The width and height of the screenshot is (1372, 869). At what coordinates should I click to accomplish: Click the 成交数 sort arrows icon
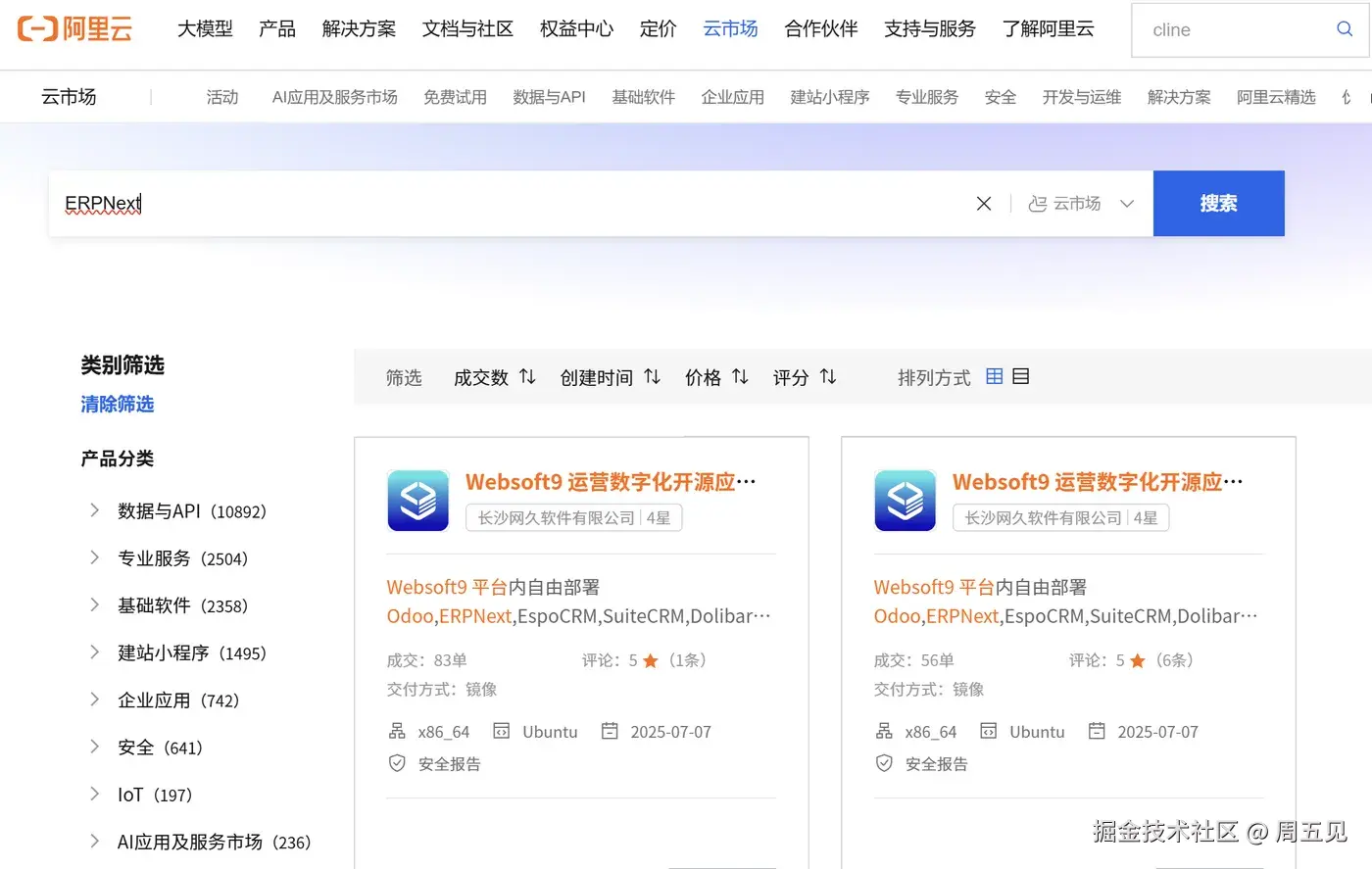pyautogui.click(x=527, y=376)
